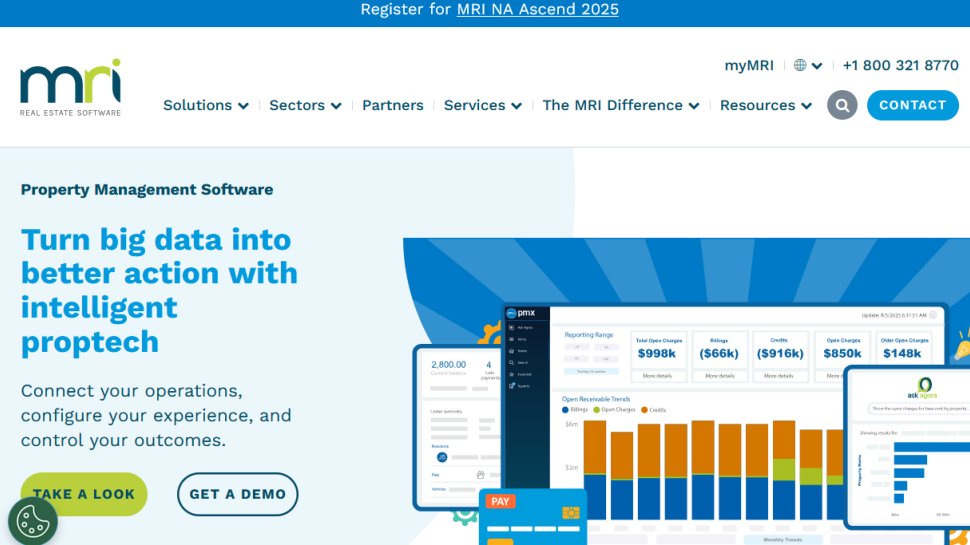Open the search magnifier icon
The image size is (970, 545).
(842, 105)
